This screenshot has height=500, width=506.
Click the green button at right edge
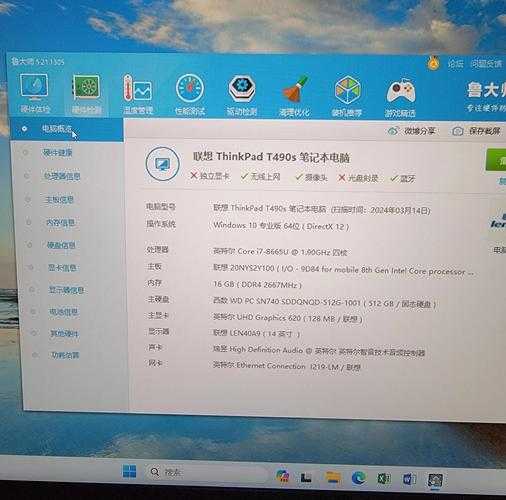(x=496, y=160)
